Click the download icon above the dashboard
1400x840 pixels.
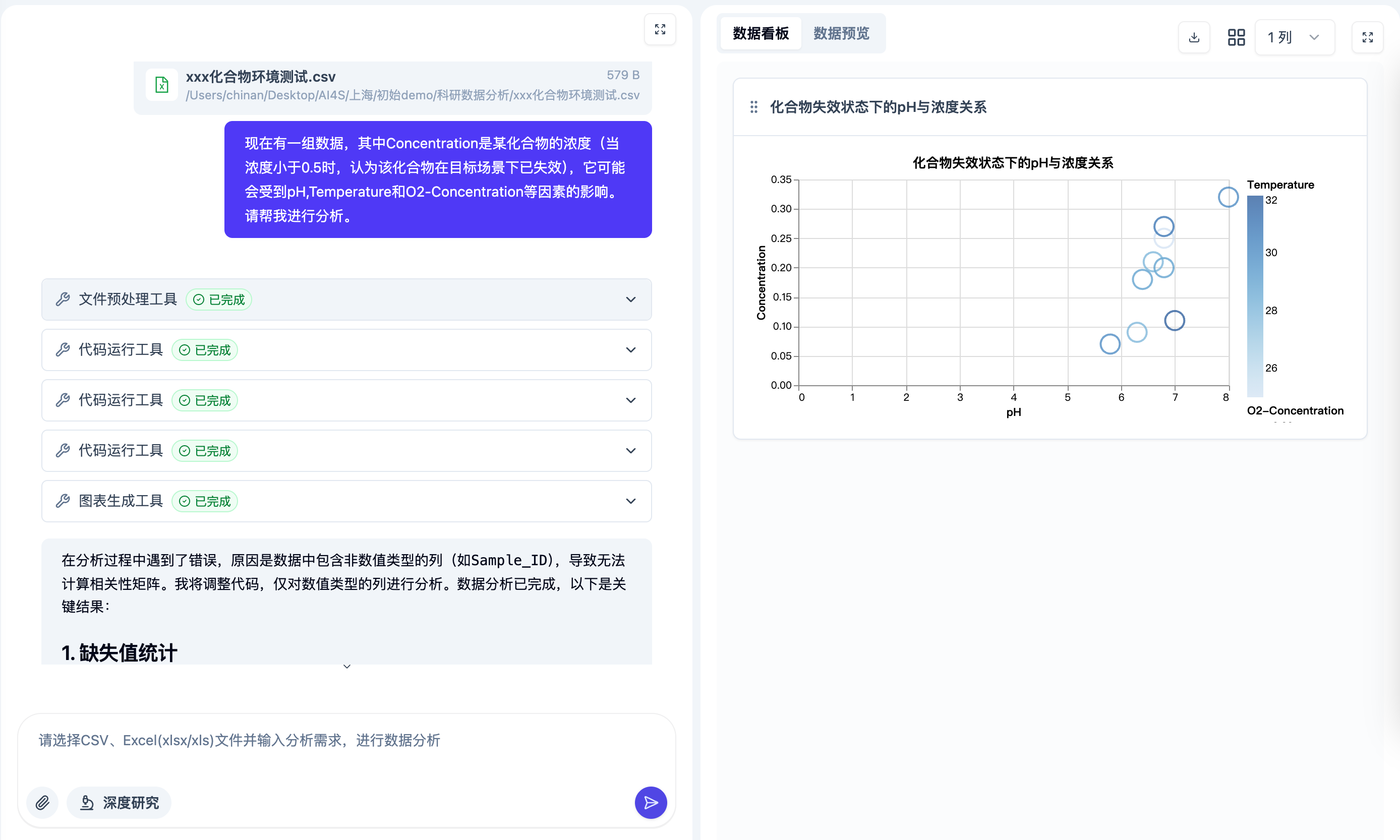pyautogui.click(x=1194, y=37)
